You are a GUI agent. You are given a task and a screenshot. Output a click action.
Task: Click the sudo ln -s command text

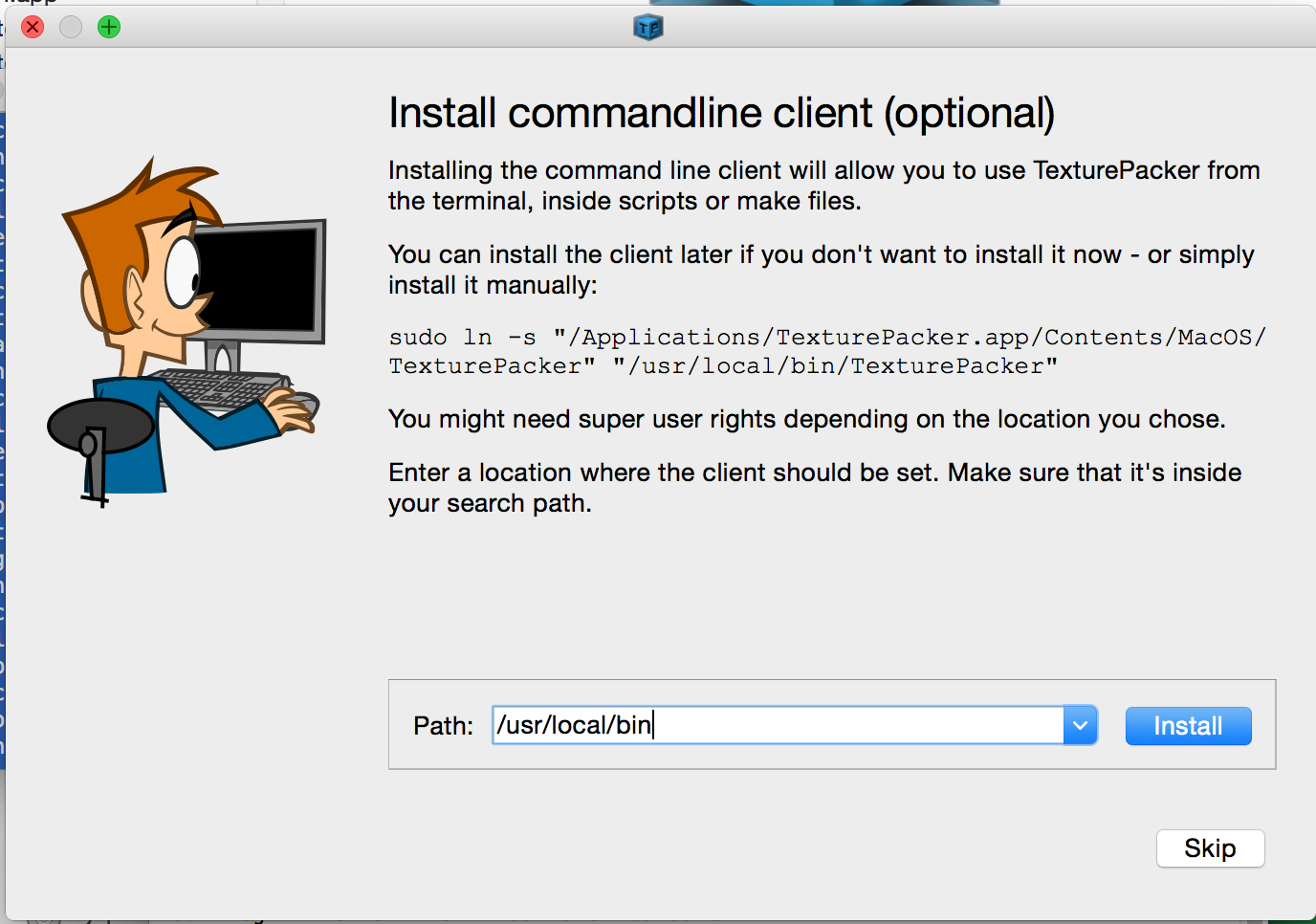click(x=826, y=351)
